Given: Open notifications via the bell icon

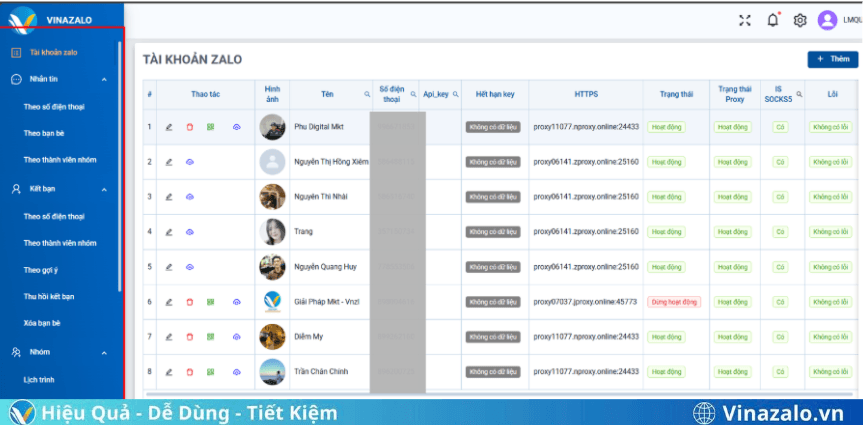Looking at the screenshot, I should [x=773, y=20].
